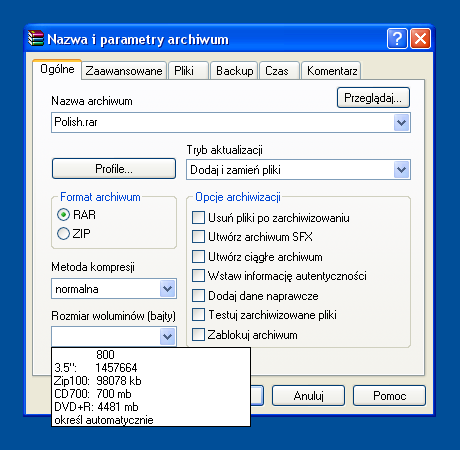This screenshot has width=460, height=450.
Task: Switch to the Ogólne tab
Action: (x=57, y=69)
